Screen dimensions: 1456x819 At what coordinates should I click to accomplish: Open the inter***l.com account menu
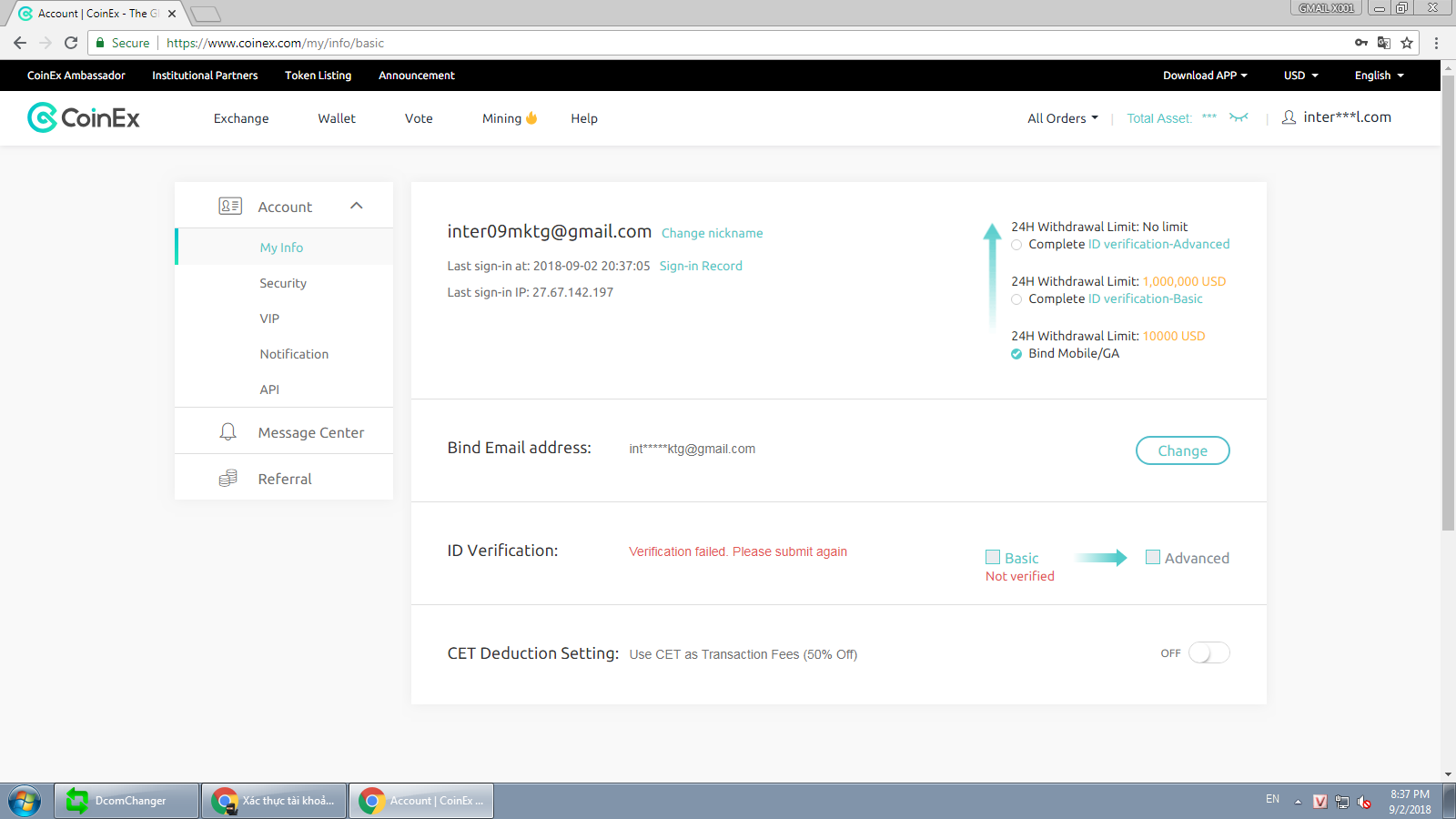[1347, 117]
